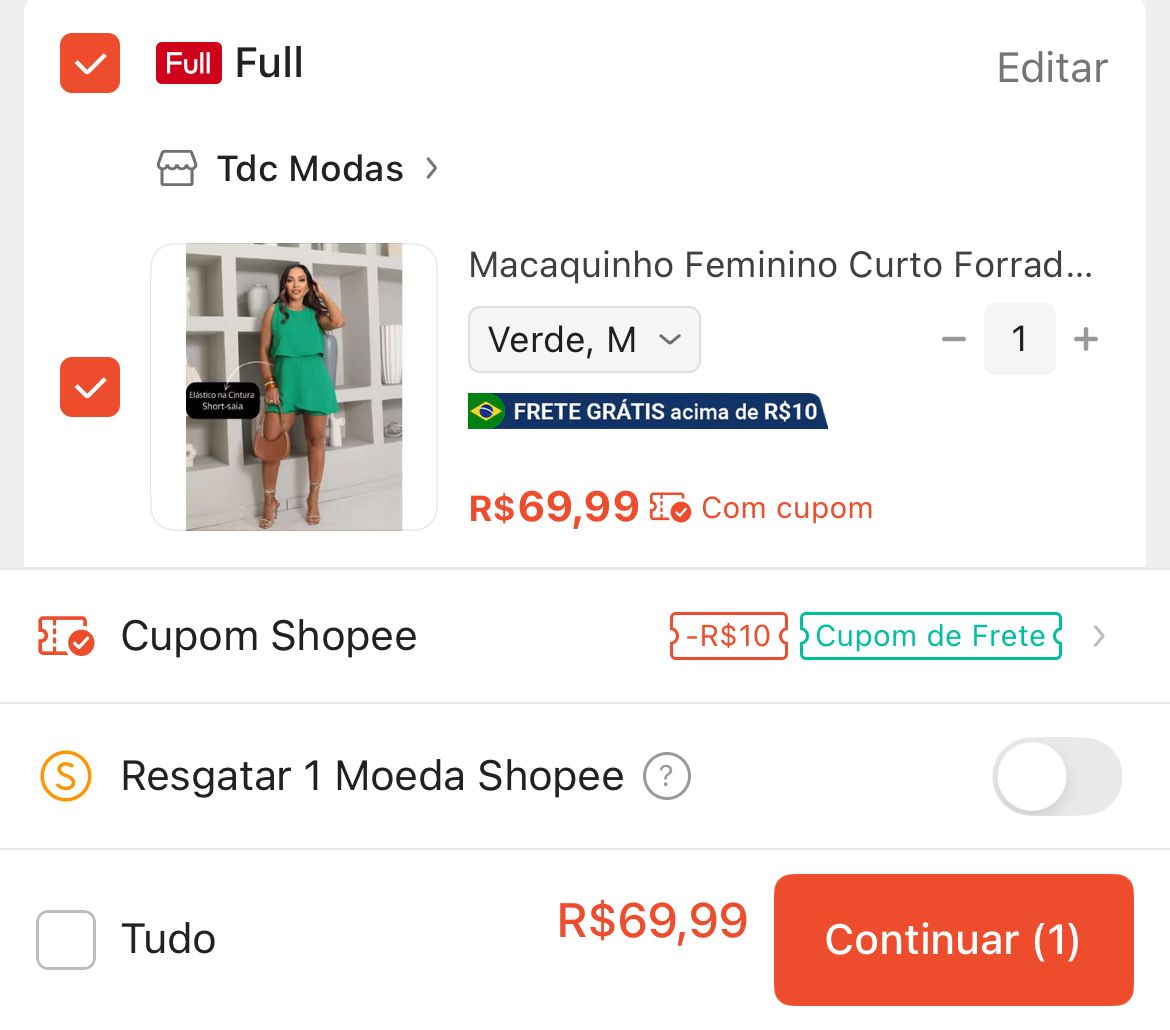The height and width of the screenshot is (1030, 1170).
Task: Expand the Tdc Modas store page chevron
Action: [x=431, y=168]
